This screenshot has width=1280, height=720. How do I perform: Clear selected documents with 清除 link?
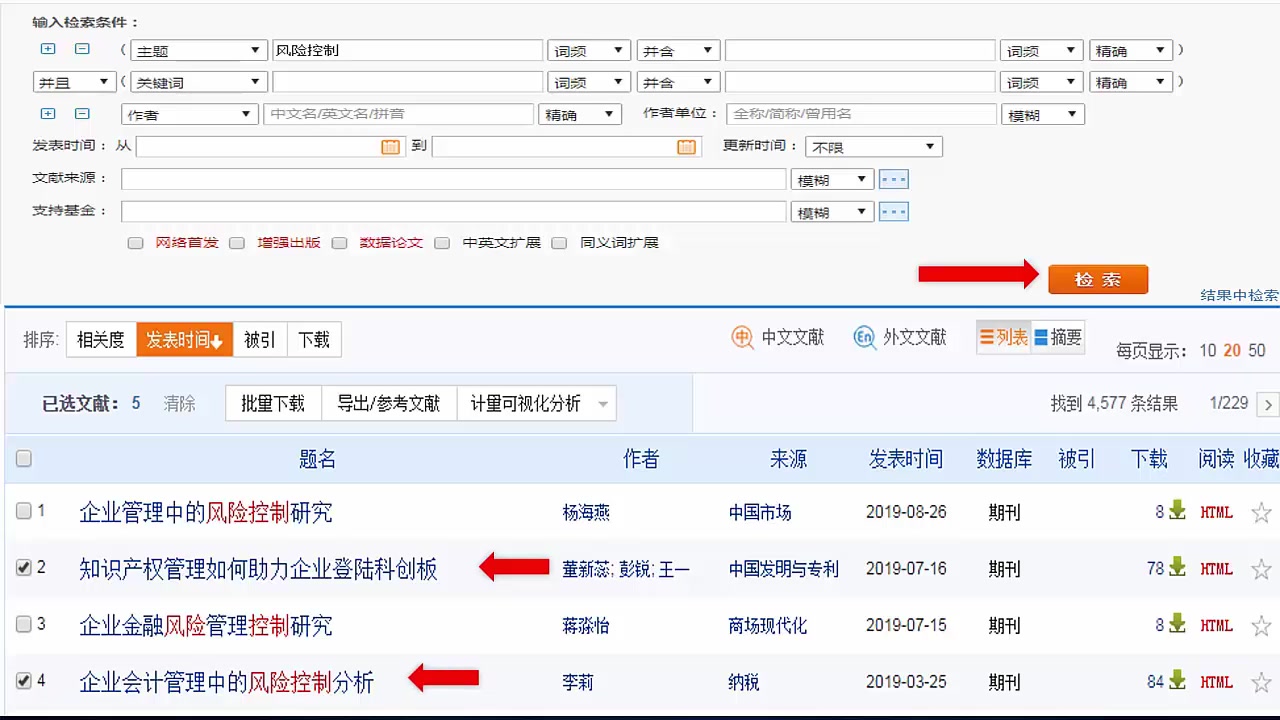(180, 404)
